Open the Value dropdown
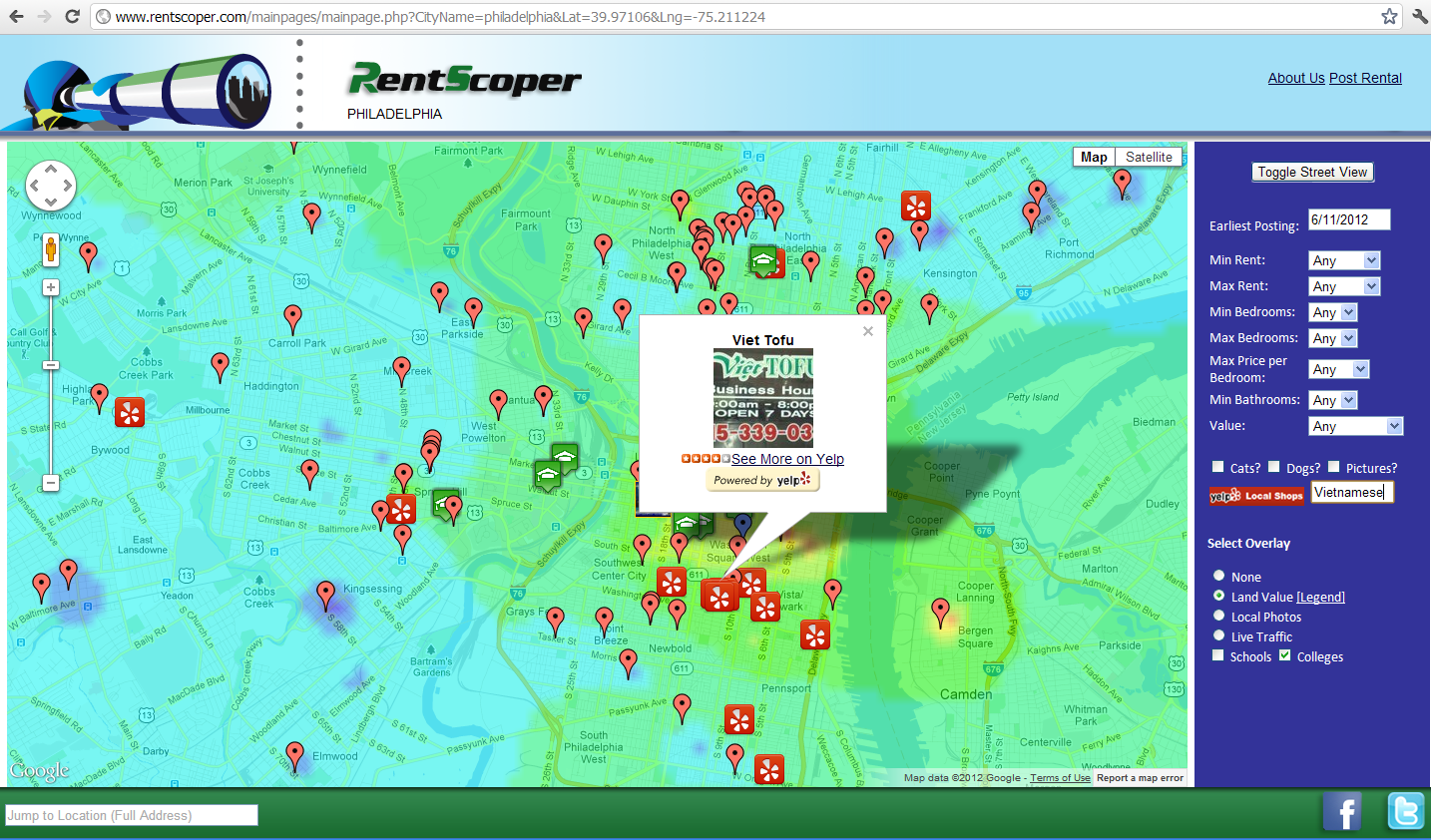Viewport: 1431px width, 840px height. coord(1355,426)
